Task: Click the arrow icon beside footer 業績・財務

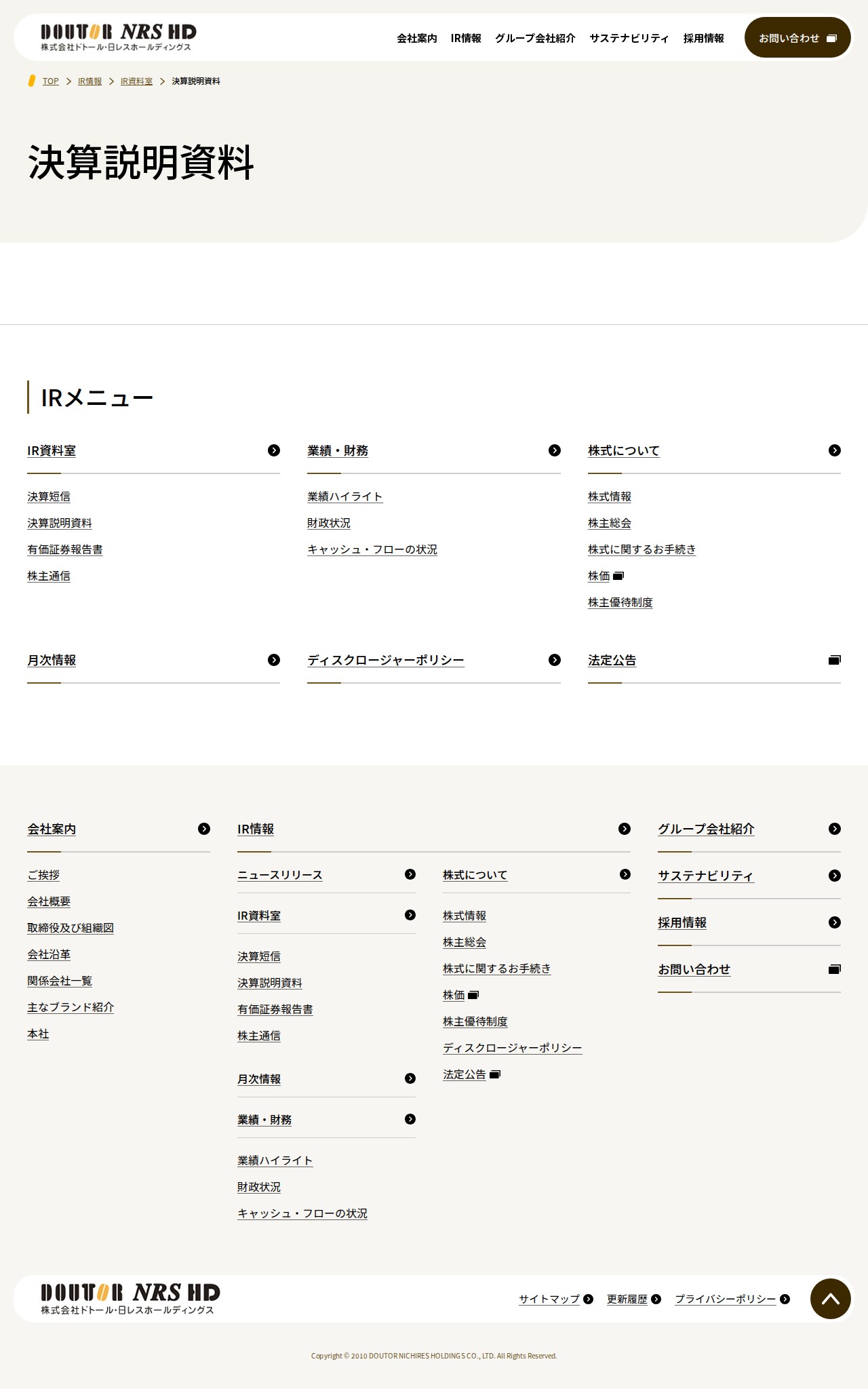Action: [410, 1119]
